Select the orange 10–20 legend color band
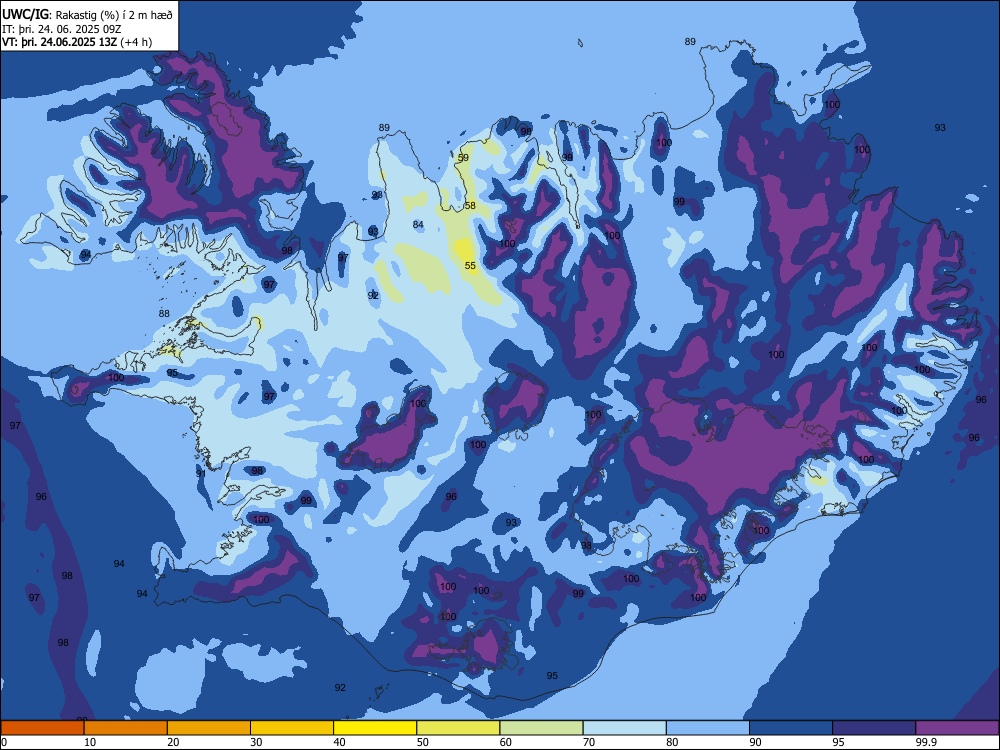 click(x=126, y=728)
